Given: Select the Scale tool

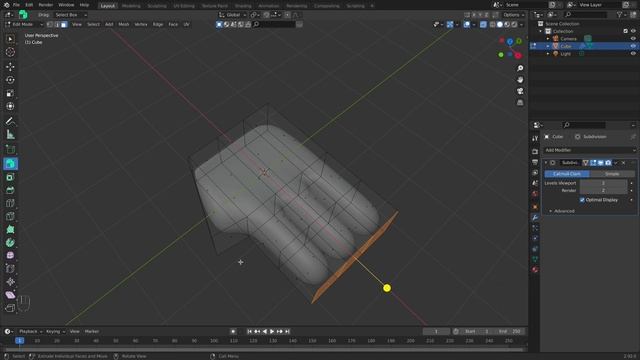Looking at the screenshot, I should 10,93.
